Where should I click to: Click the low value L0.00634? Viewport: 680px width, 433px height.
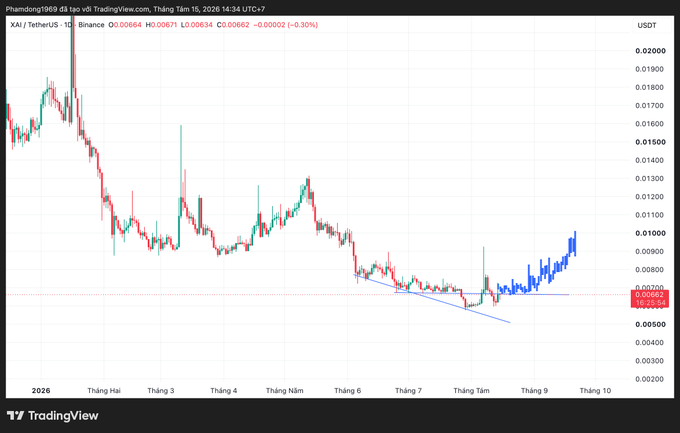pyautogui.click(x=197, y=25)
